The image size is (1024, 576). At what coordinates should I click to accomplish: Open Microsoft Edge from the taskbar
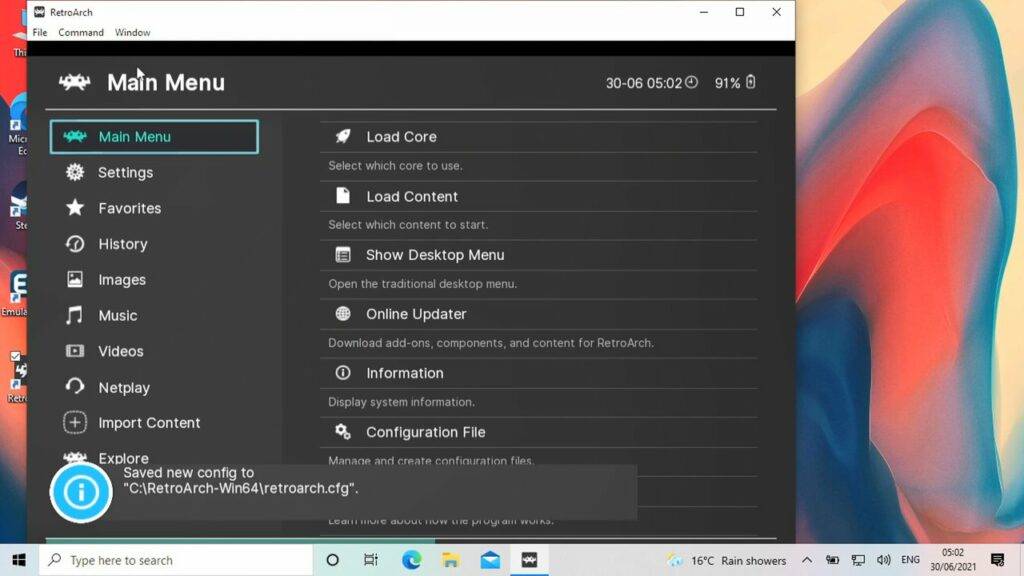(x=411, y=560)
